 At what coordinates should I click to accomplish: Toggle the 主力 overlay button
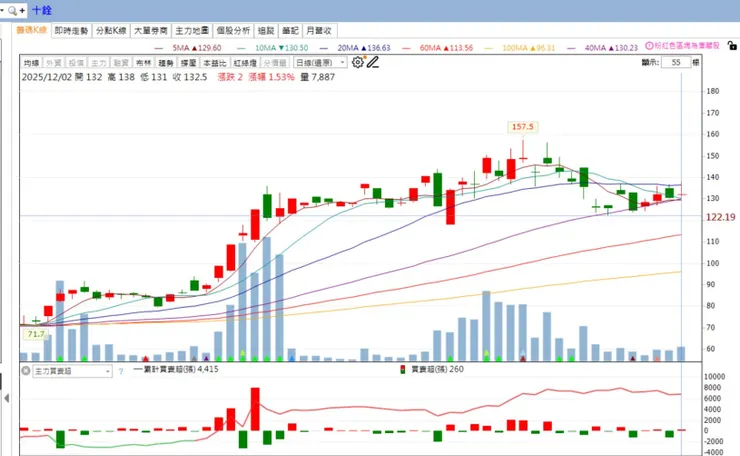tap(99, 63)
